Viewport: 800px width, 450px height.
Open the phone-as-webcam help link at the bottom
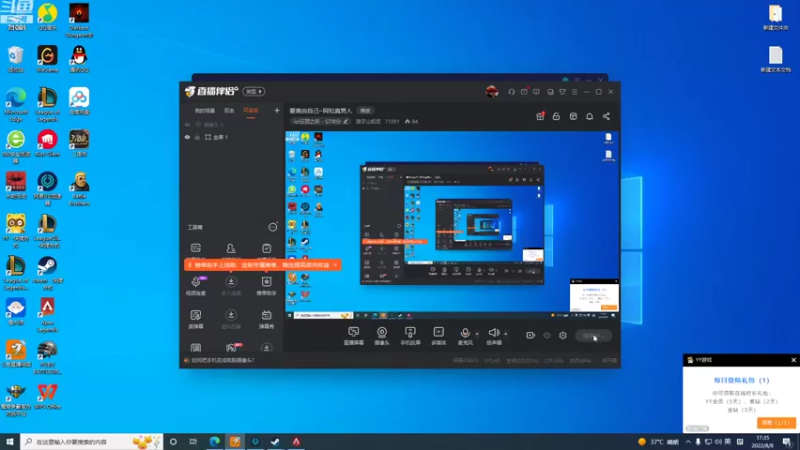click(222, 360)
